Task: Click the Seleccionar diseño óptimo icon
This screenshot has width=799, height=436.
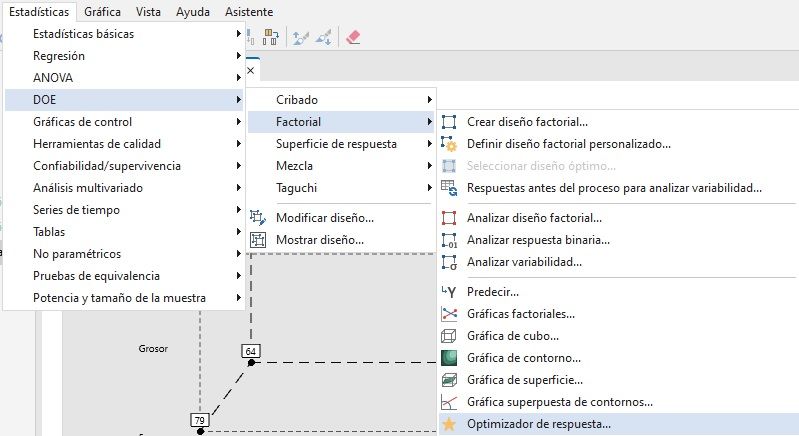Action: pos(449,166)
